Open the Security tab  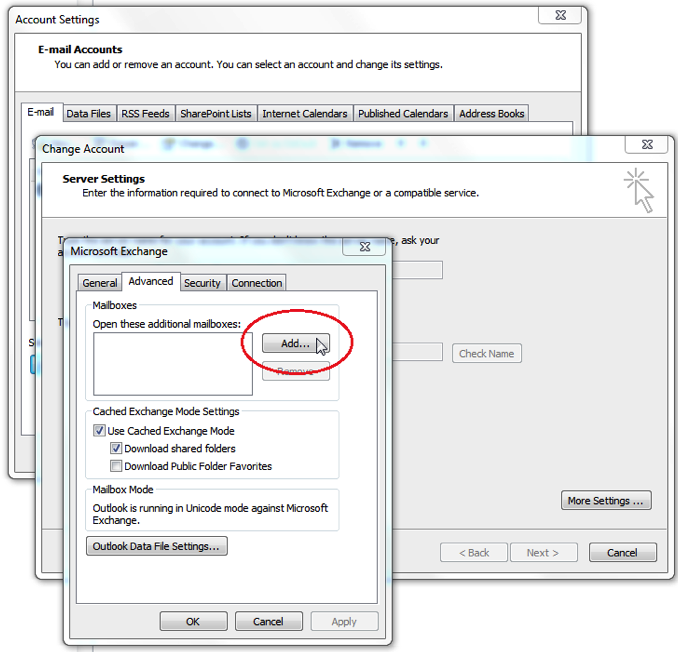click(202, 283)
